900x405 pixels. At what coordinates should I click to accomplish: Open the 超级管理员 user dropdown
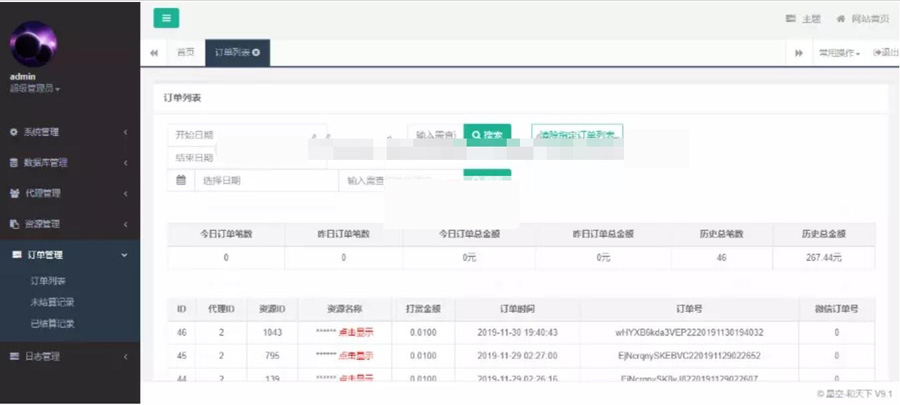35,89
